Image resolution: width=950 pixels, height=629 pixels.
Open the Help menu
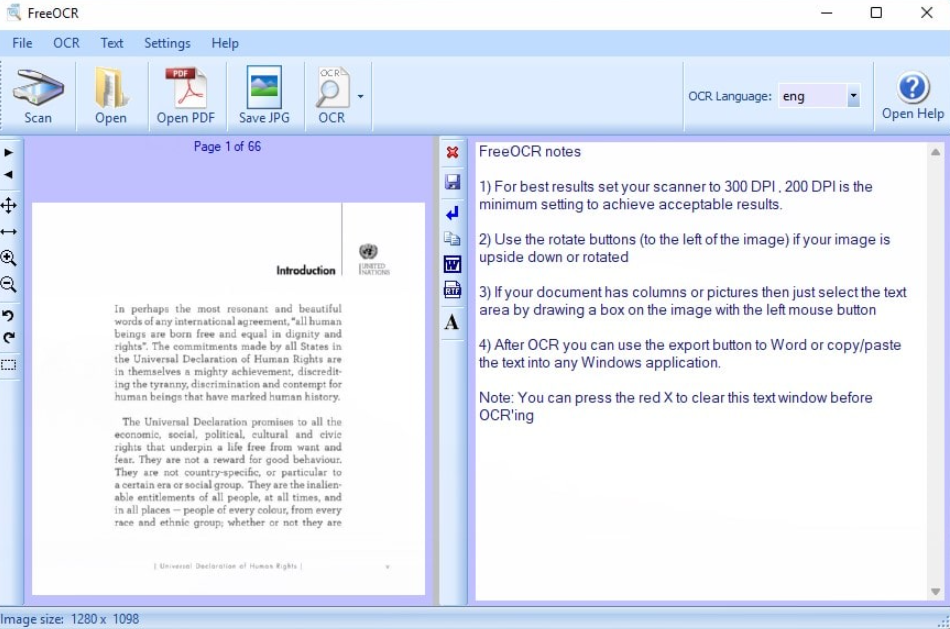click(x=225, y=43)
